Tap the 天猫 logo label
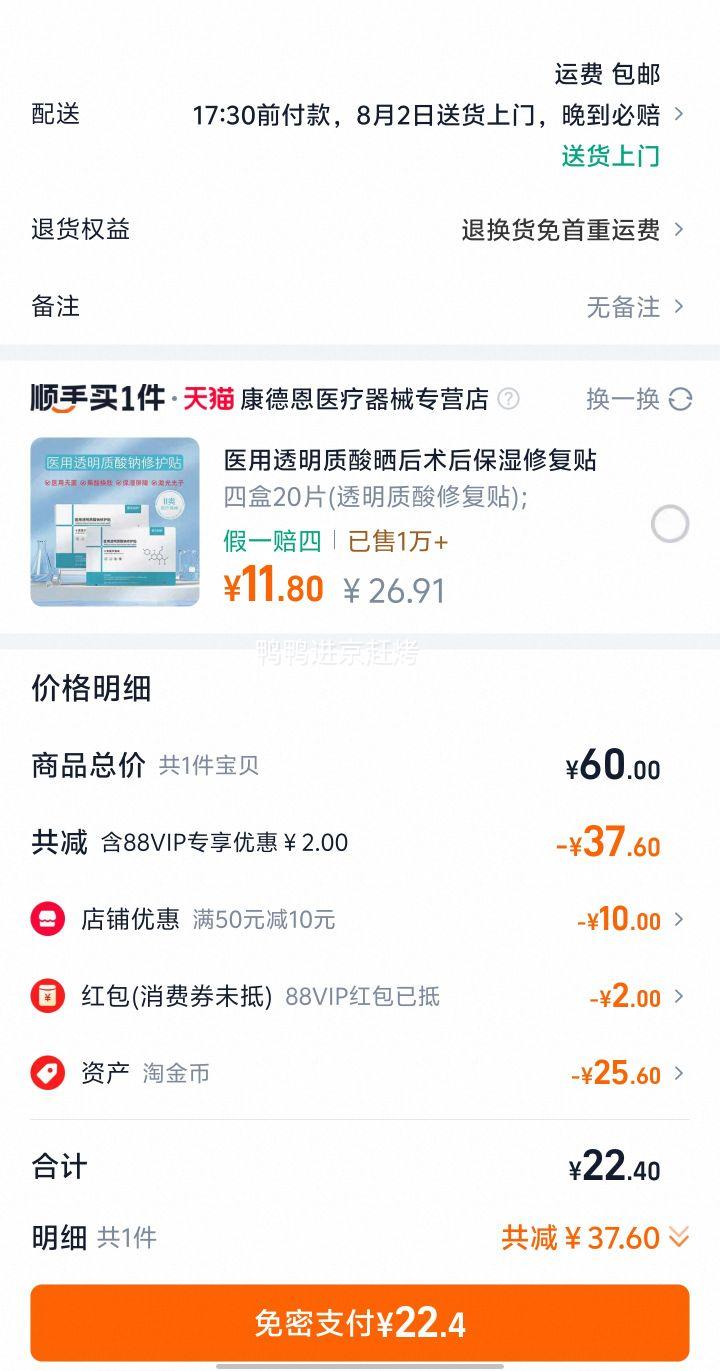Viewport: 720px width, 1371px height. pyautogui.click(x=208, y=399)
